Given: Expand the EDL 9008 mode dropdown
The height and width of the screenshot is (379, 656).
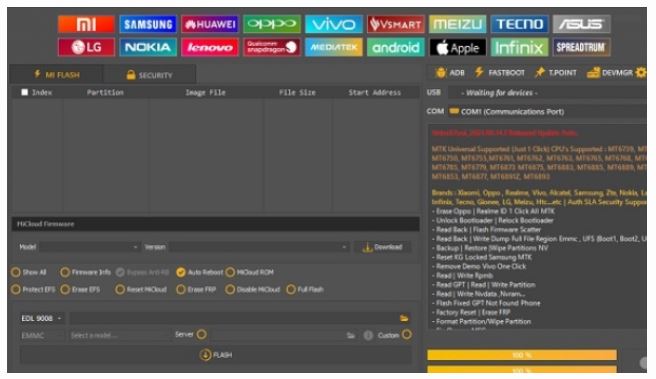Looking at the screenshot, I should pyautogui.click(x=41, y=318).
